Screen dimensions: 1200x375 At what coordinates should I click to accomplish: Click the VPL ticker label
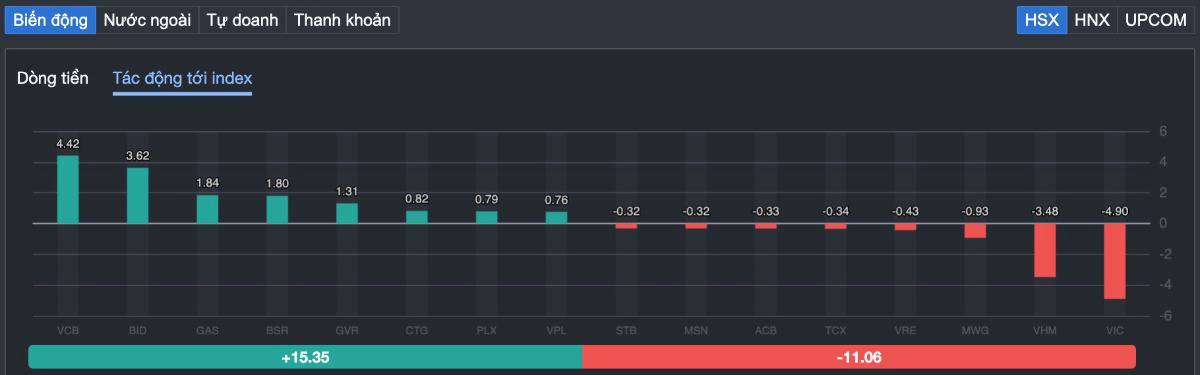coord(556,330)
